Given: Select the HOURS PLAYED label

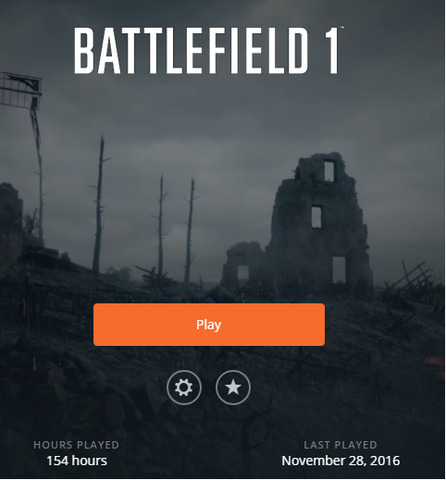Looking at the screenshot, I should click(76, 445).
